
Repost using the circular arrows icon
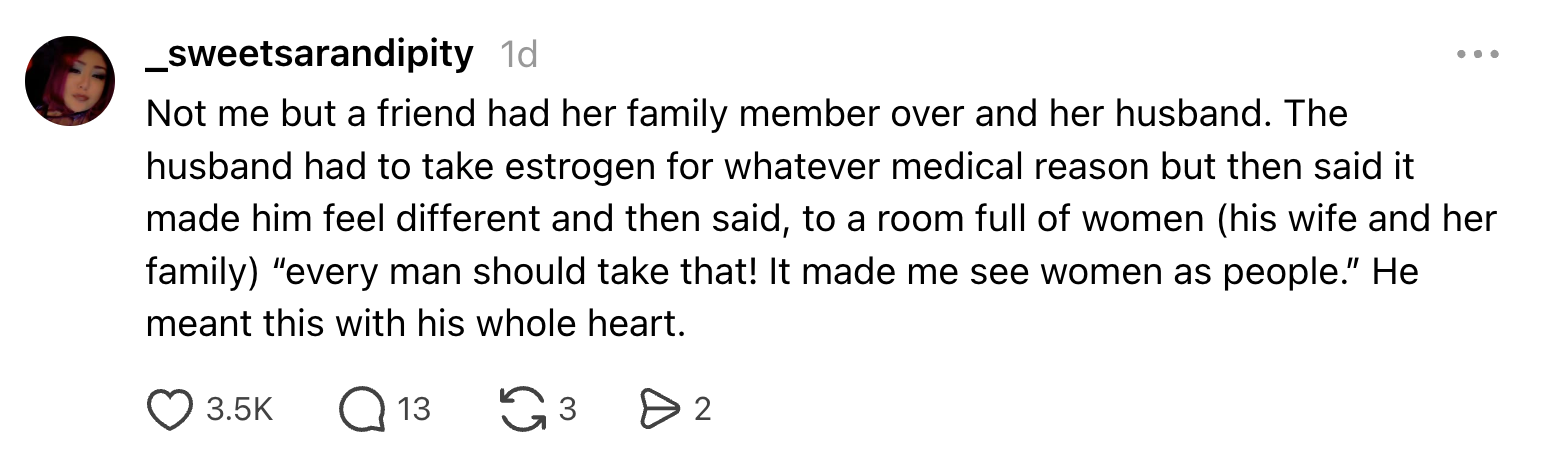522,409
